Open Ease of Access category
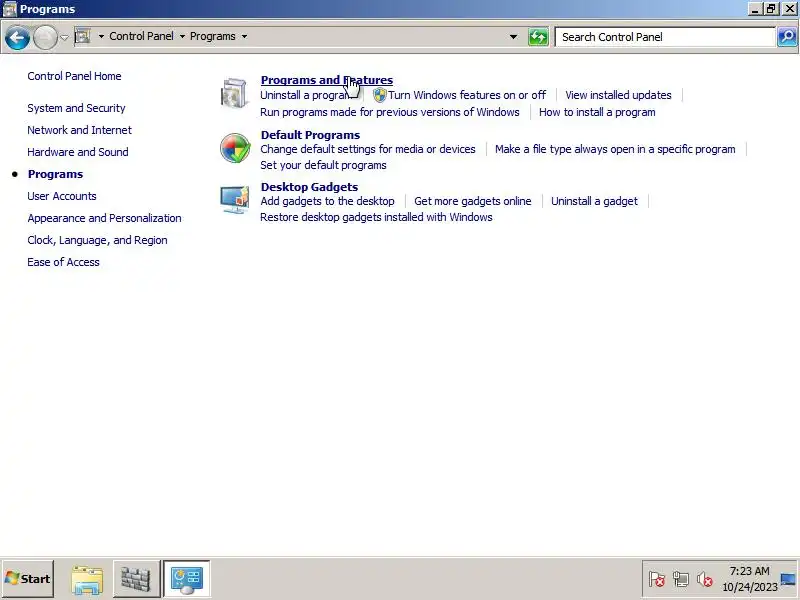This screenshot has height=600, width=800. click(63, 262)
